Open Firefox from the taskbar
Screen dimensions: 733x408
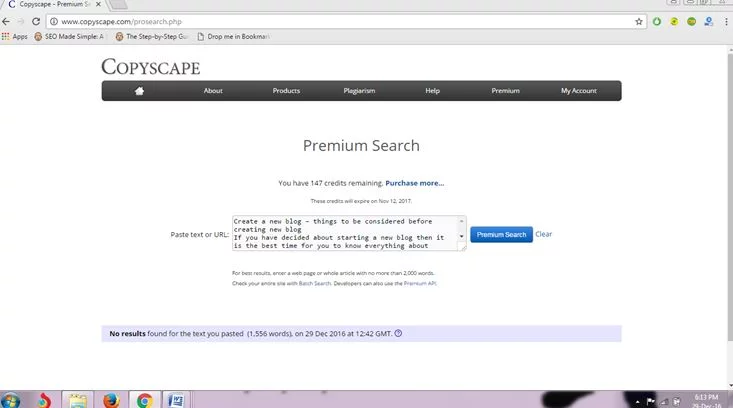(111, 401)
